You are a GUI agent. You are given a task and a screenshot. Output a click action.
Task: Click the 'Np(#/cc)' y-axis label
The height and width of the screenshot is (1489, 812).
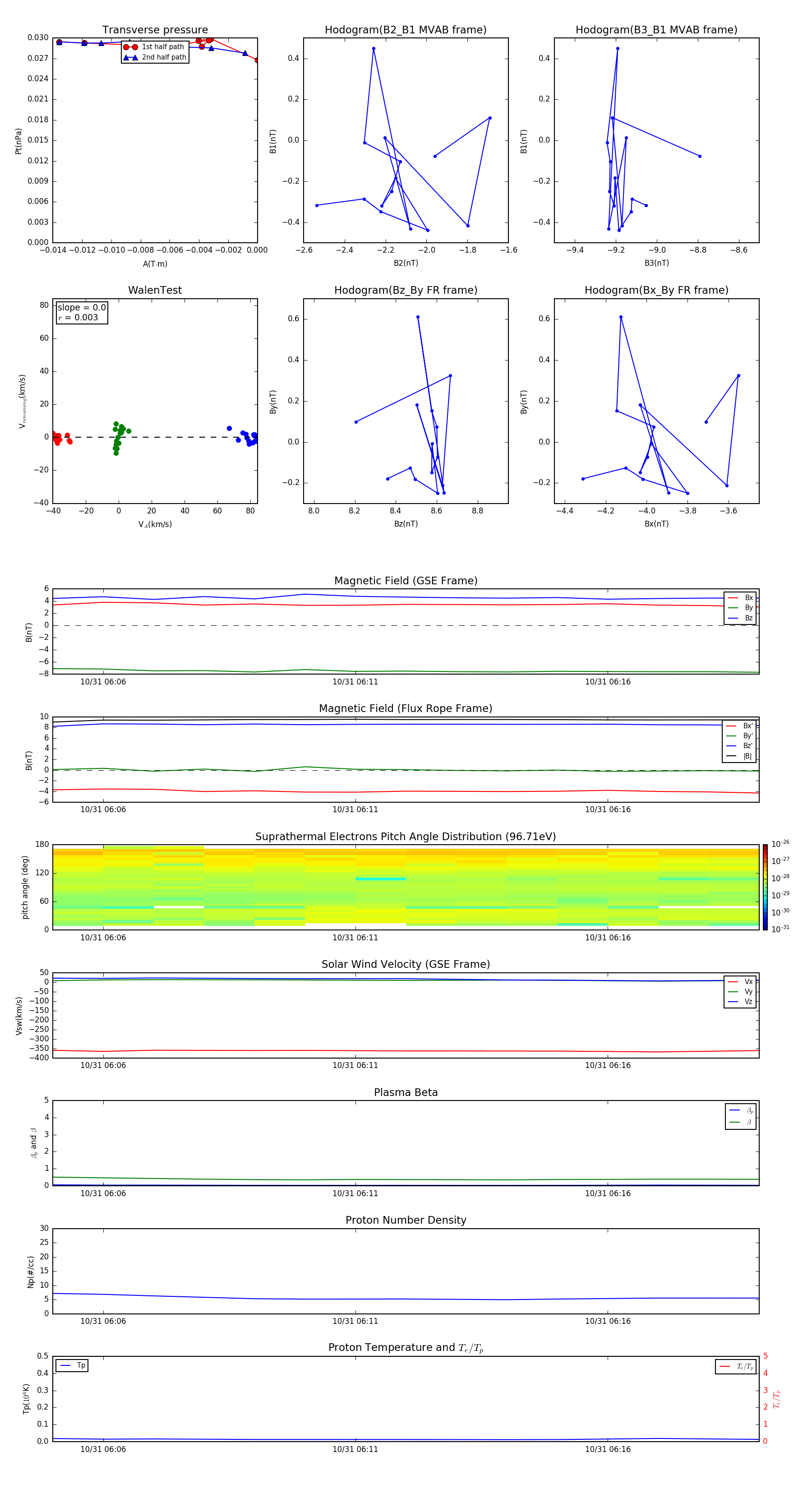point(31,1272)
